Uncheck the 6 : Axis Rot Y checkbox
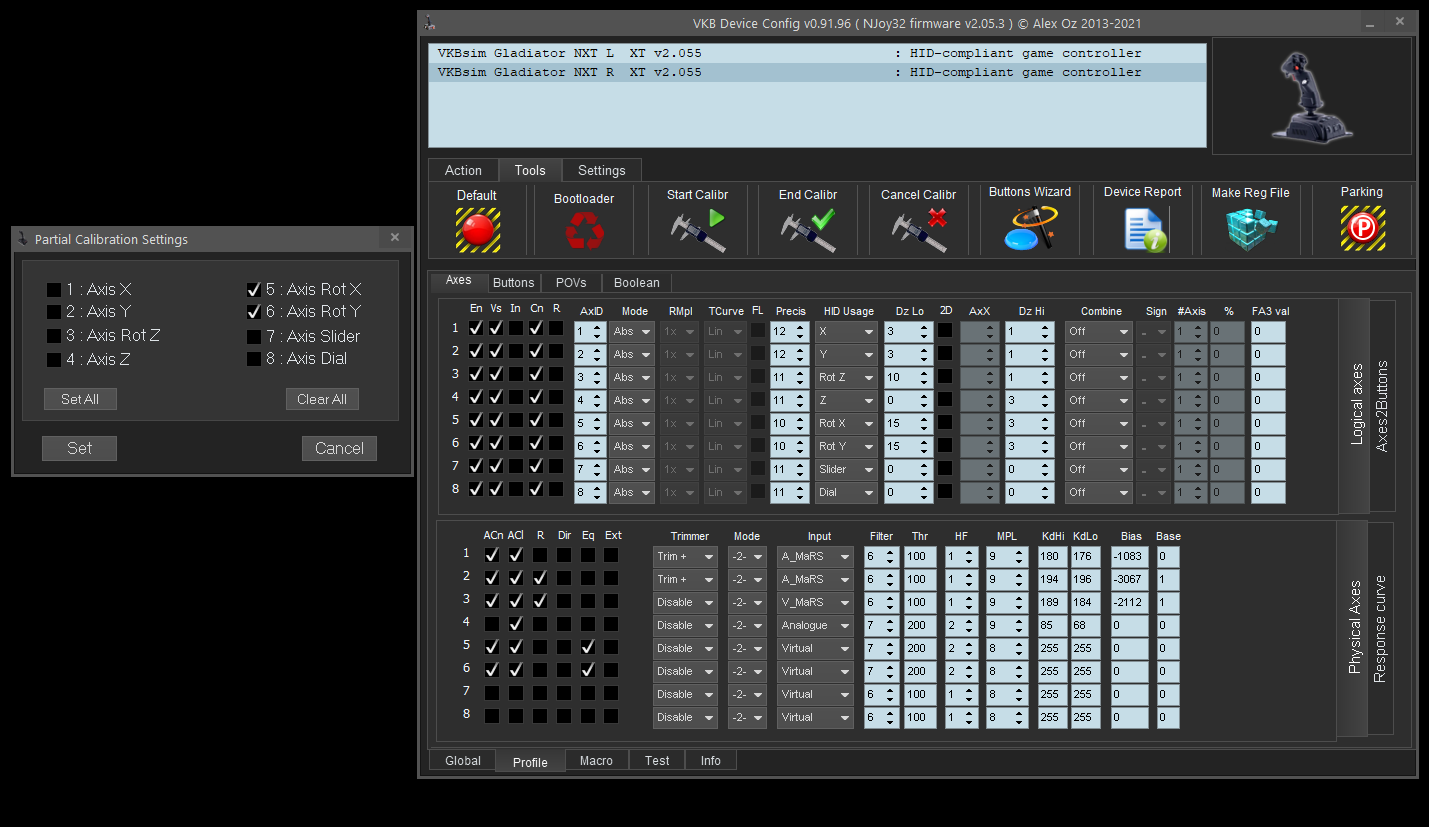This screenshot has height=827, width=1429. (x=254, y=312)
